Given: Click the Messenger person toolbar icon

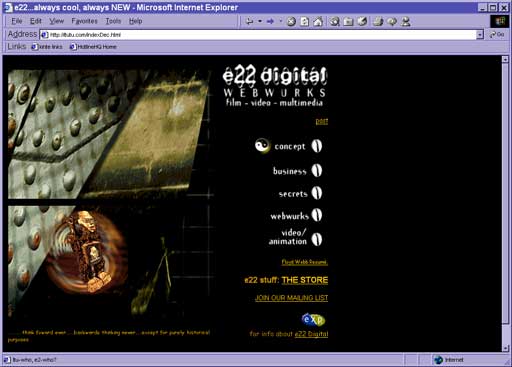Looking at the screenshot, I should pyautogui.click(x=406, y=22).
